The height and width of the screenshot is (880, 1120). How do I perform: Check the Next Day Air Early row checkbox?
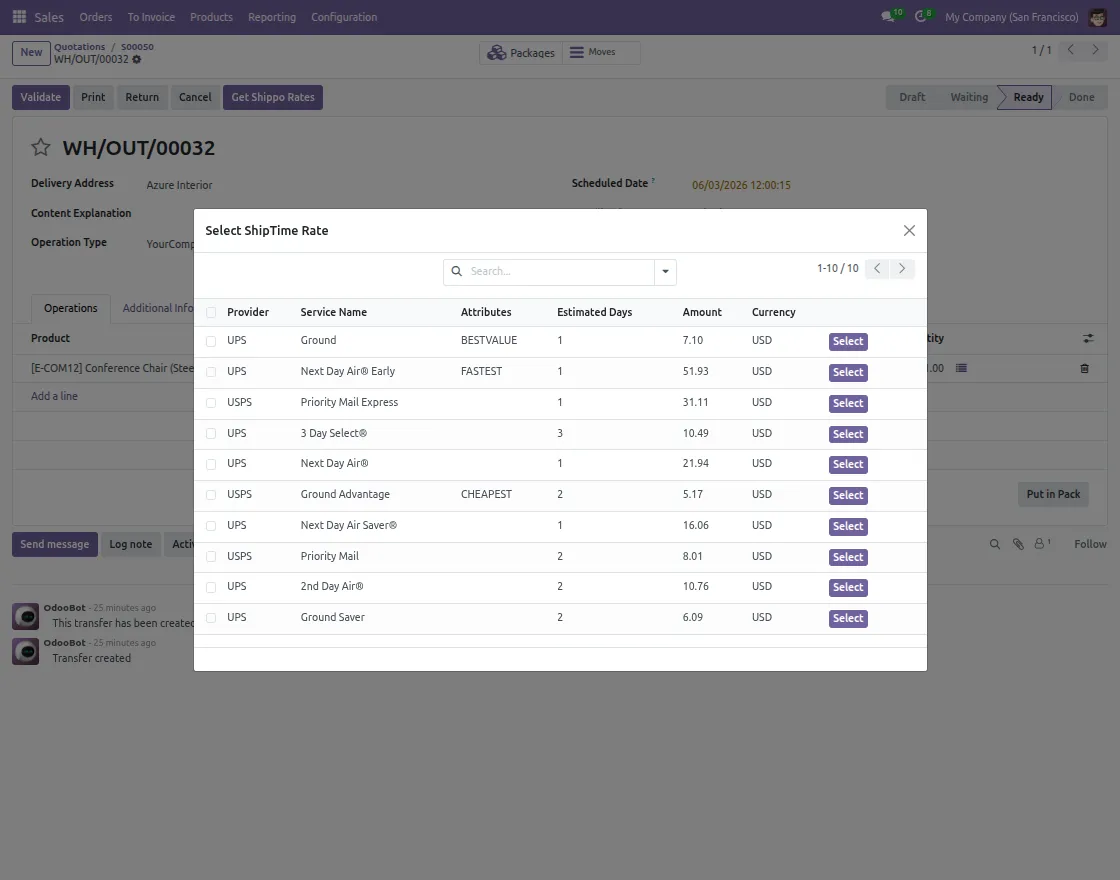(211, 372)
